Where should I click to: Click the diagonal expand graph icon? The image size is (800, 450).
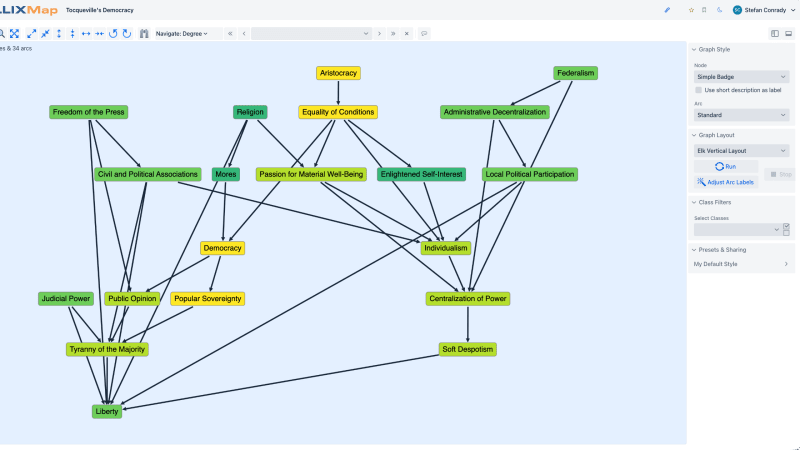pyautogui.click(x=32, y=34)
